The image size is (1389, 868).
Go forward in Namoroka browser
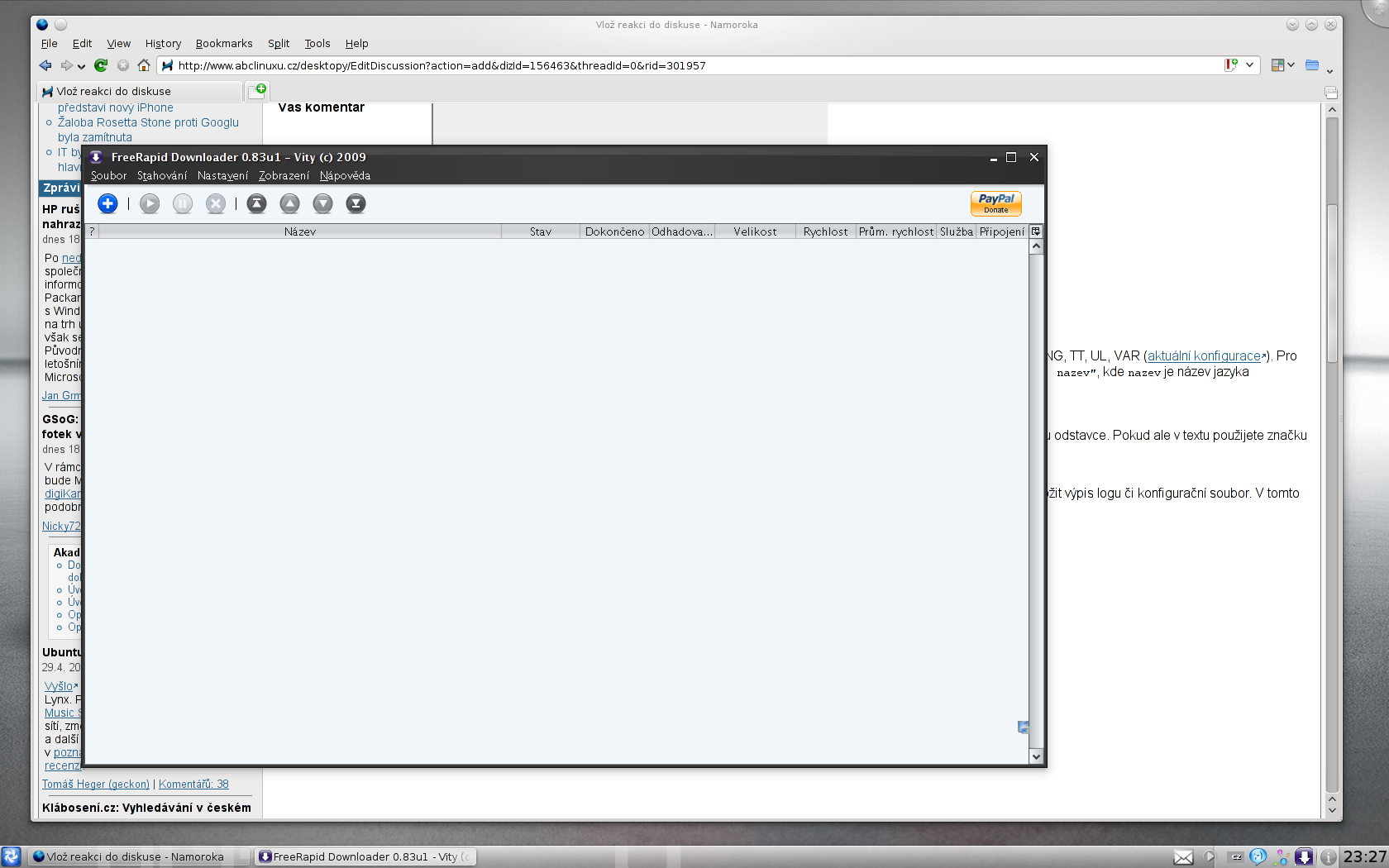[67, 65]
